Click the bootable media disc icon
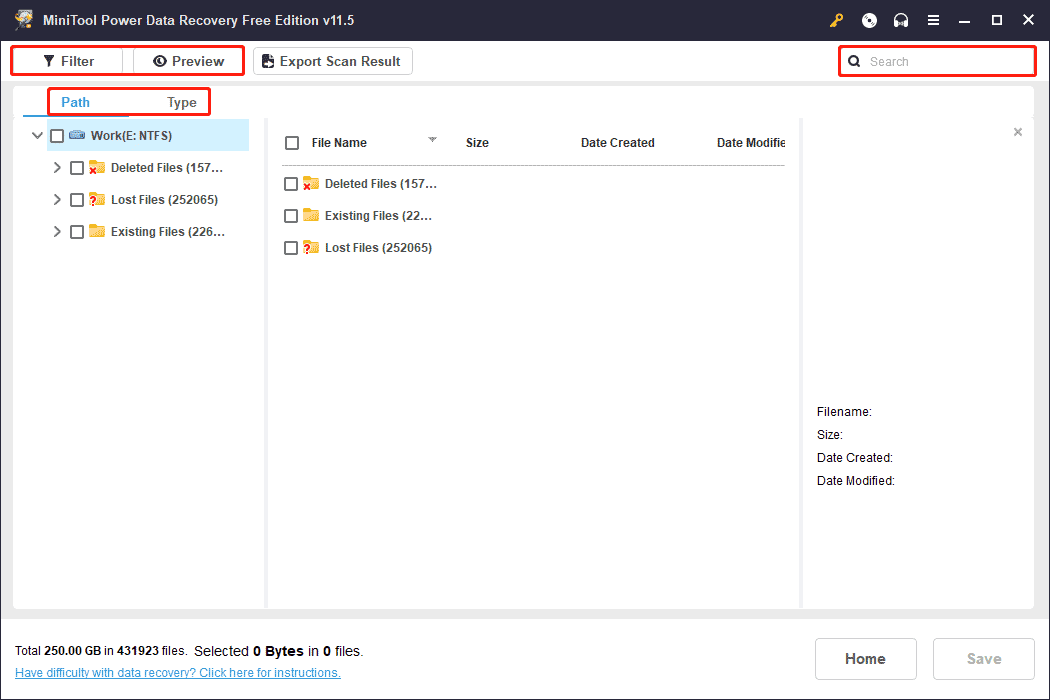Screen dimensions: 1050x700 (869, 20)
